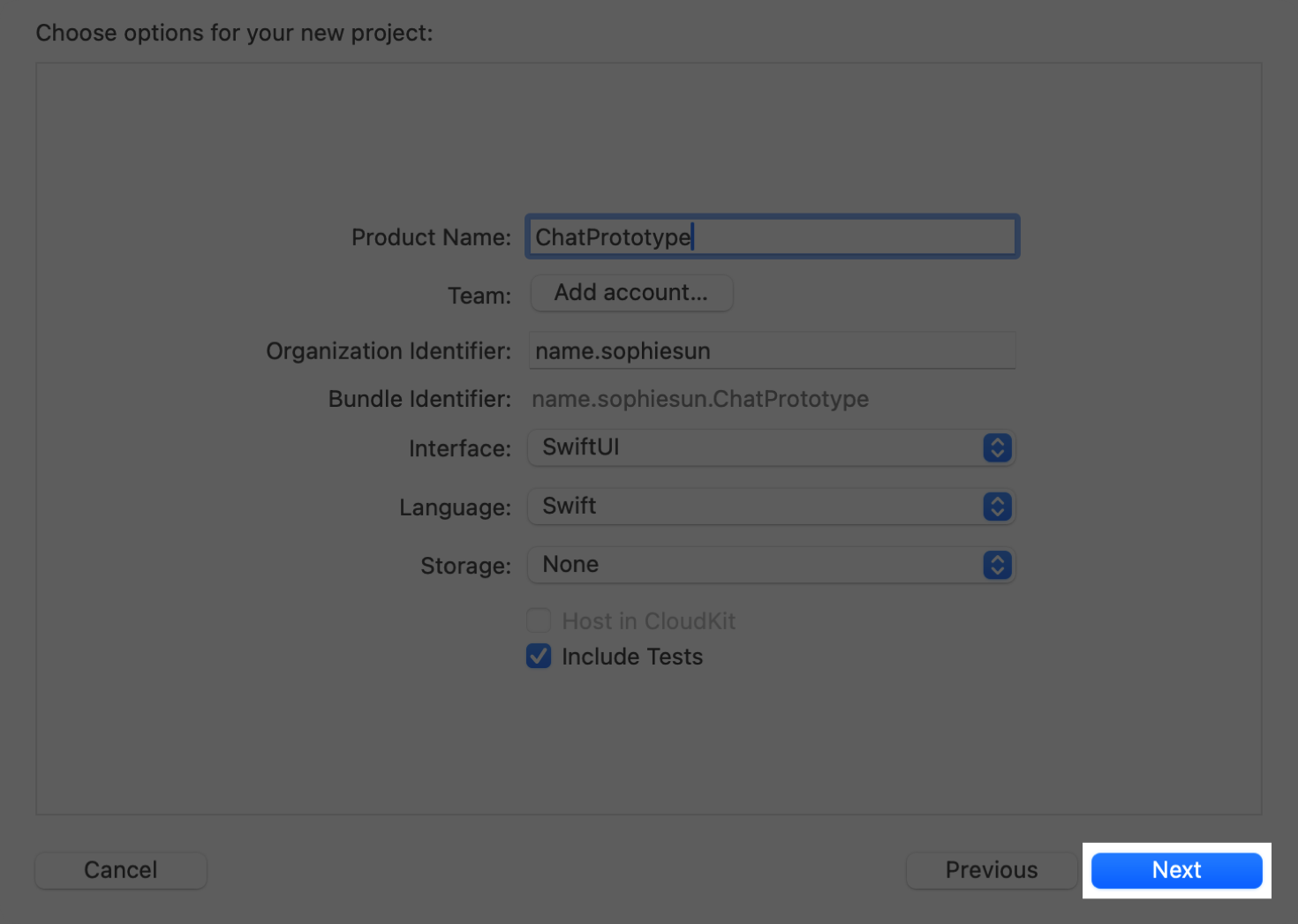The height and width of the screenshot is (924, 1298).
Task: Click the Host in CloudKit checkbox
Action: pos(539,621)
